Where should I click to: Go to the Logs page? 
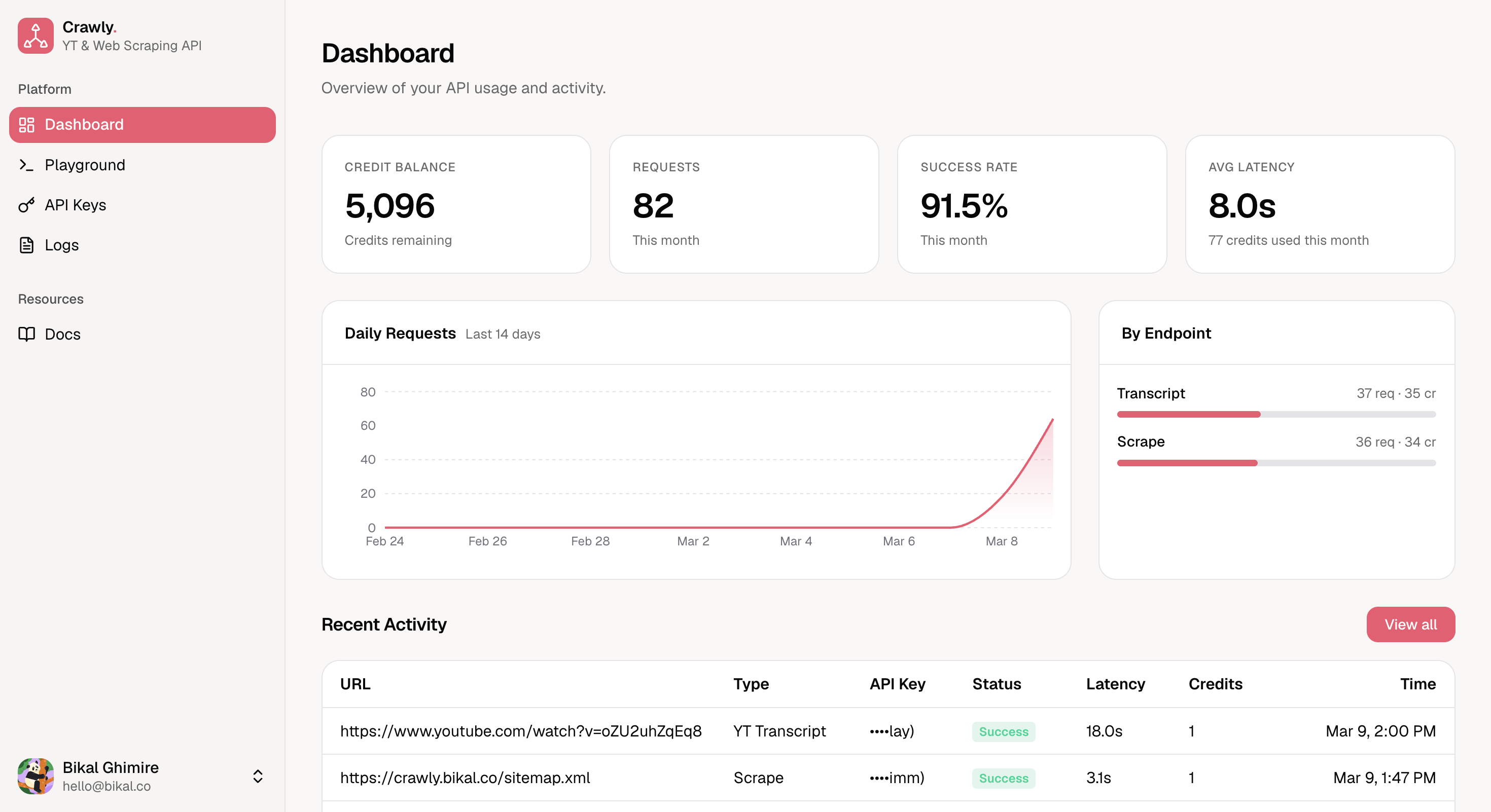(x=61, y=245)
